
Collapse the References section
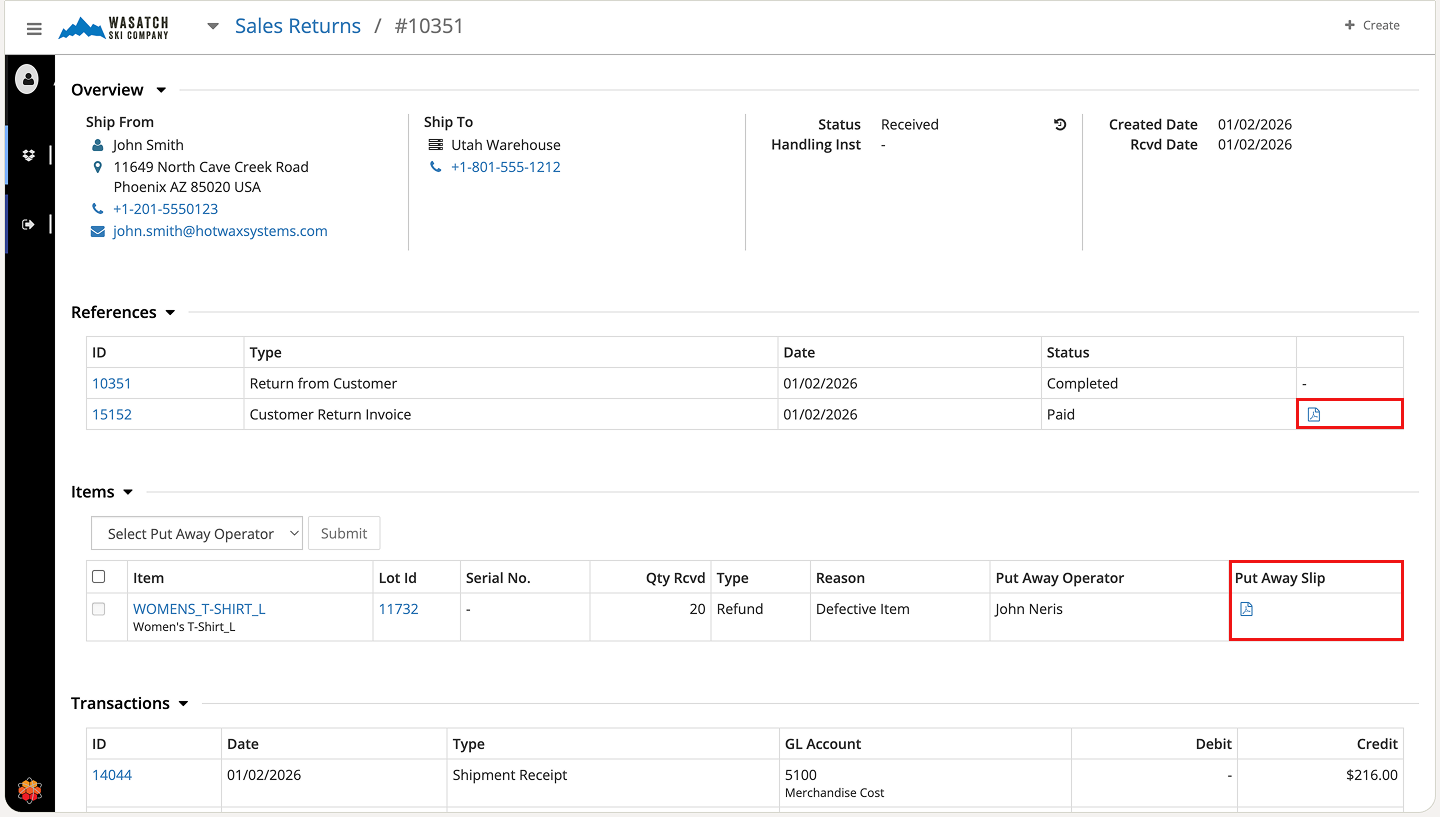tap(170, 313)
